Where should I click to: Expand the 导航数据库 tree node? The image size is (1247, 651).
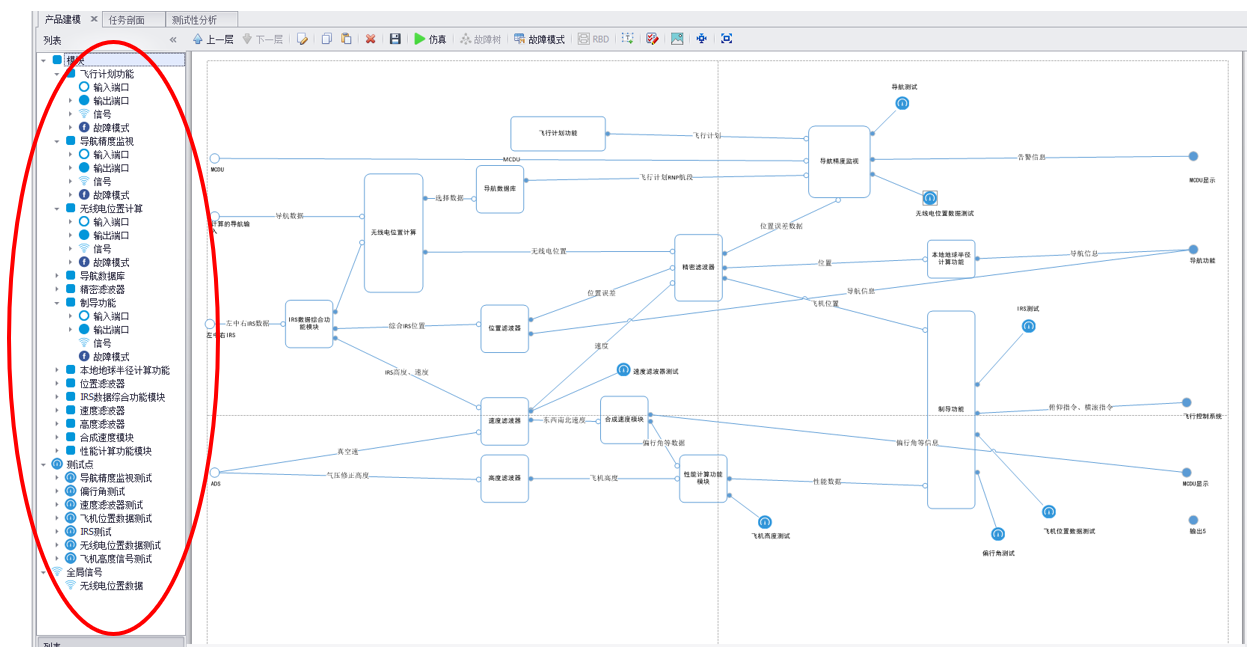57,276
